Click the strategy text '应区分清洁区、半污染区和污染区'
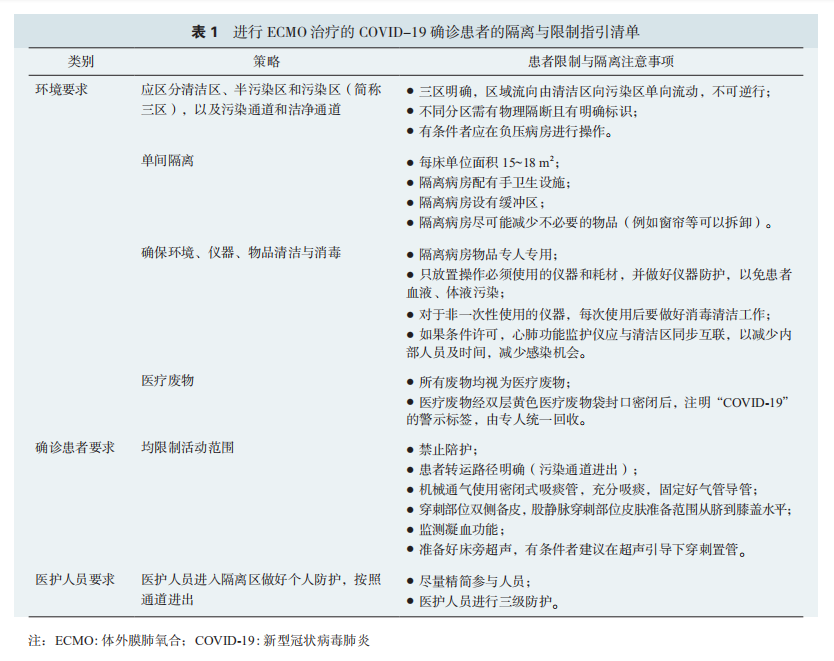This screenshot has height=661, width=834. (x=241, y=89)
